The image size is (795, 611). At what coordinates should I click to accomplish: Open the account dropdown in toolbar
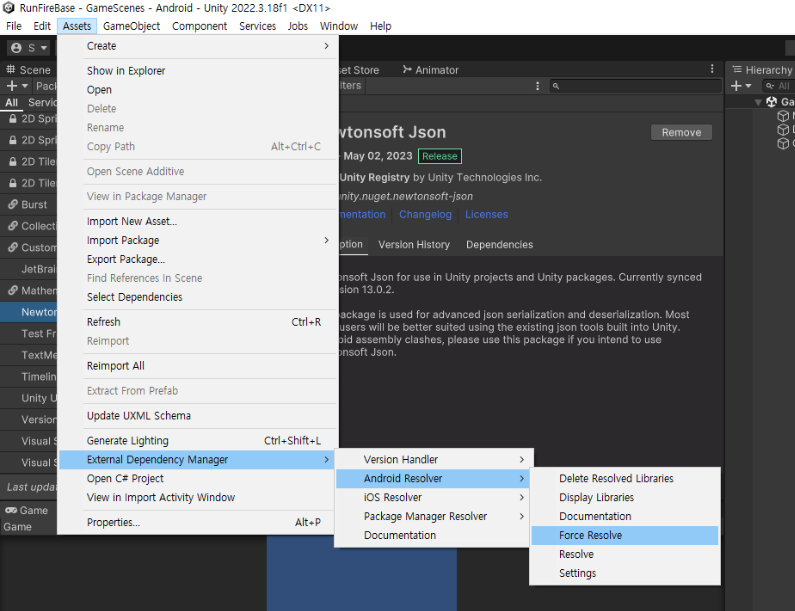tap(29, 48)
